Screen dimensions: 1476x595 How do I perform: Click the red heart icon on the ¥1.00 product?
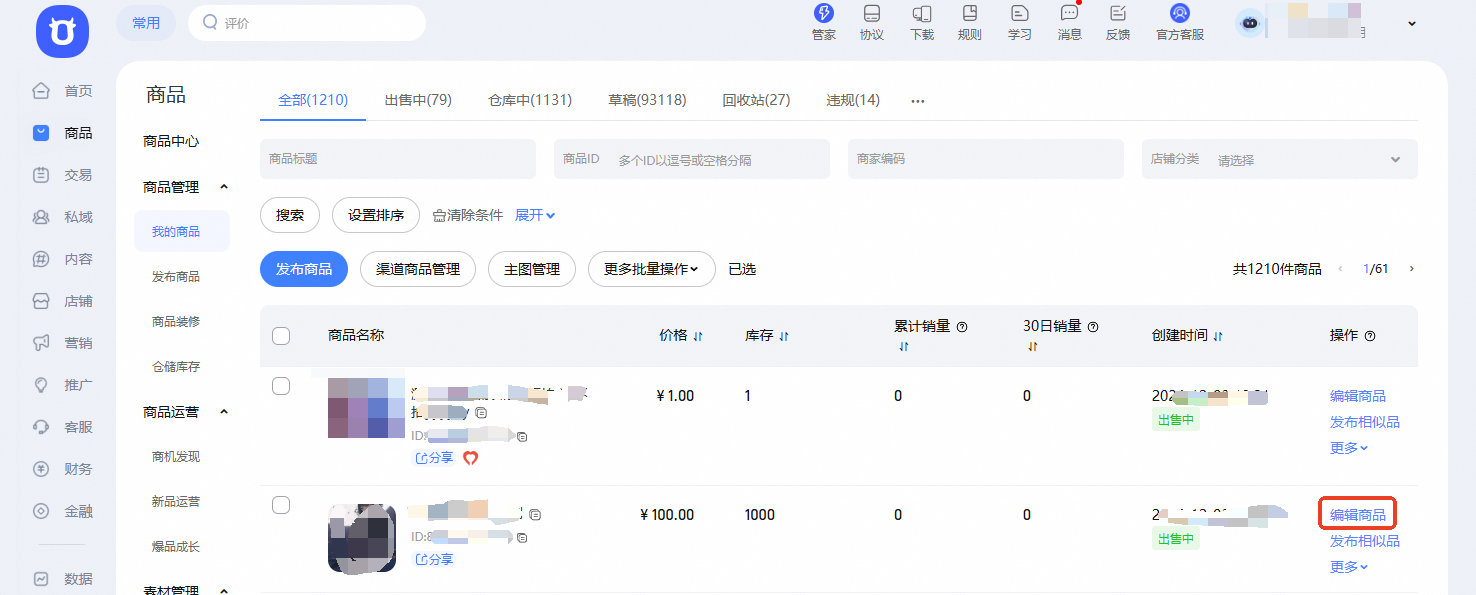(x=471, y=458)
